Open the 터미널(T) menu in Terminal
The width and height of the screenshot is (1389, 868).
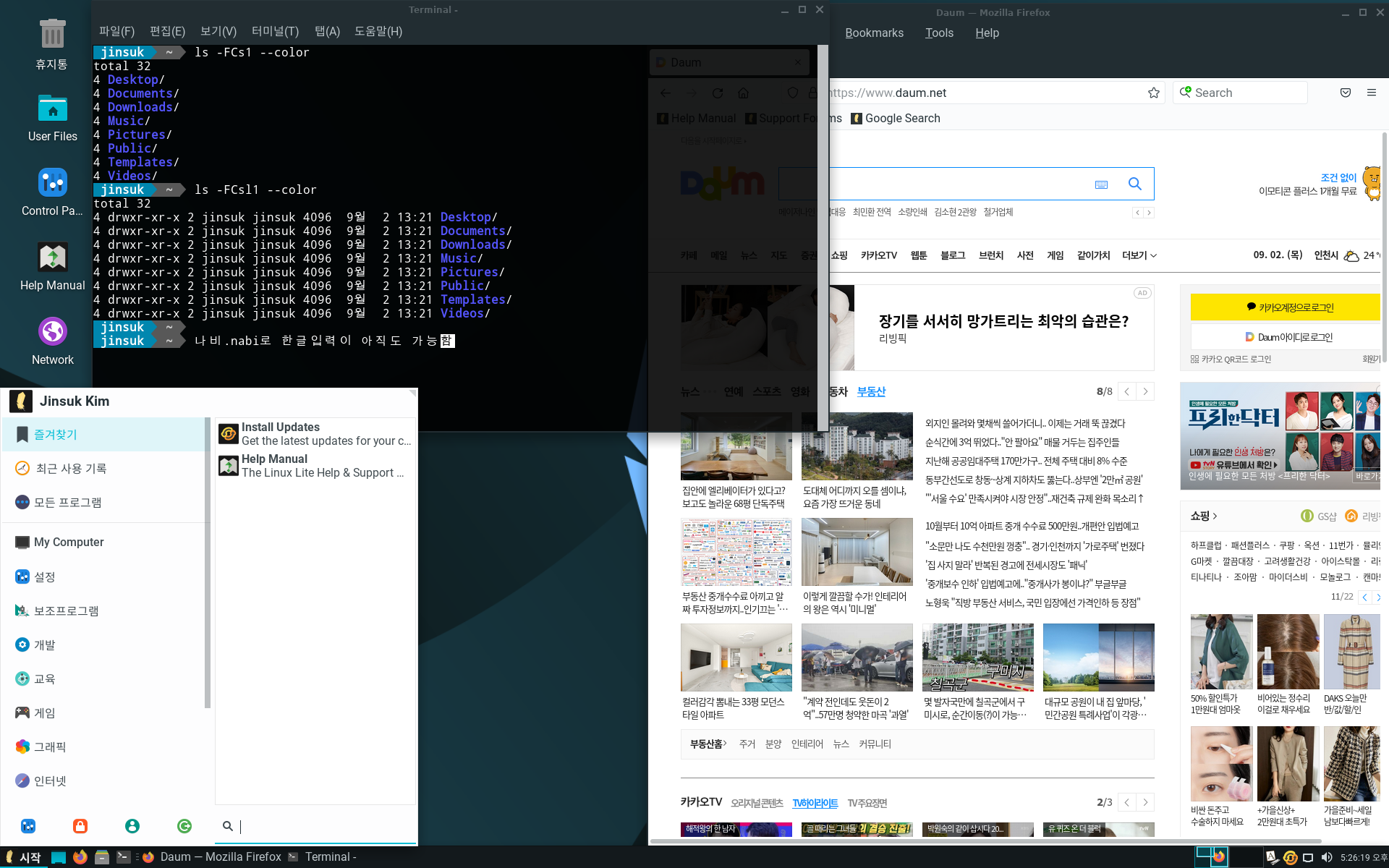coord(275,31)
